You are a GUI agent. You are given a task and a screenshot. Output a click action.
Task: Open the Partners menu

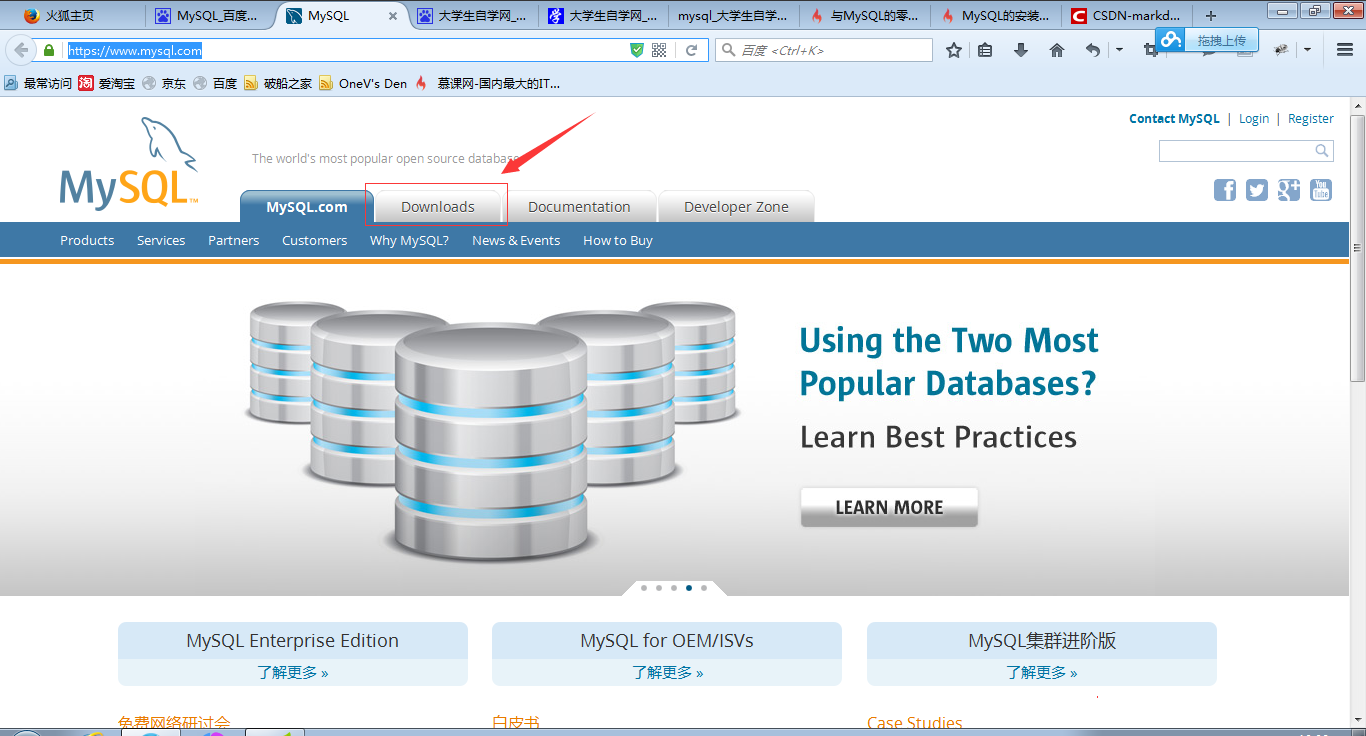[233, 240]
